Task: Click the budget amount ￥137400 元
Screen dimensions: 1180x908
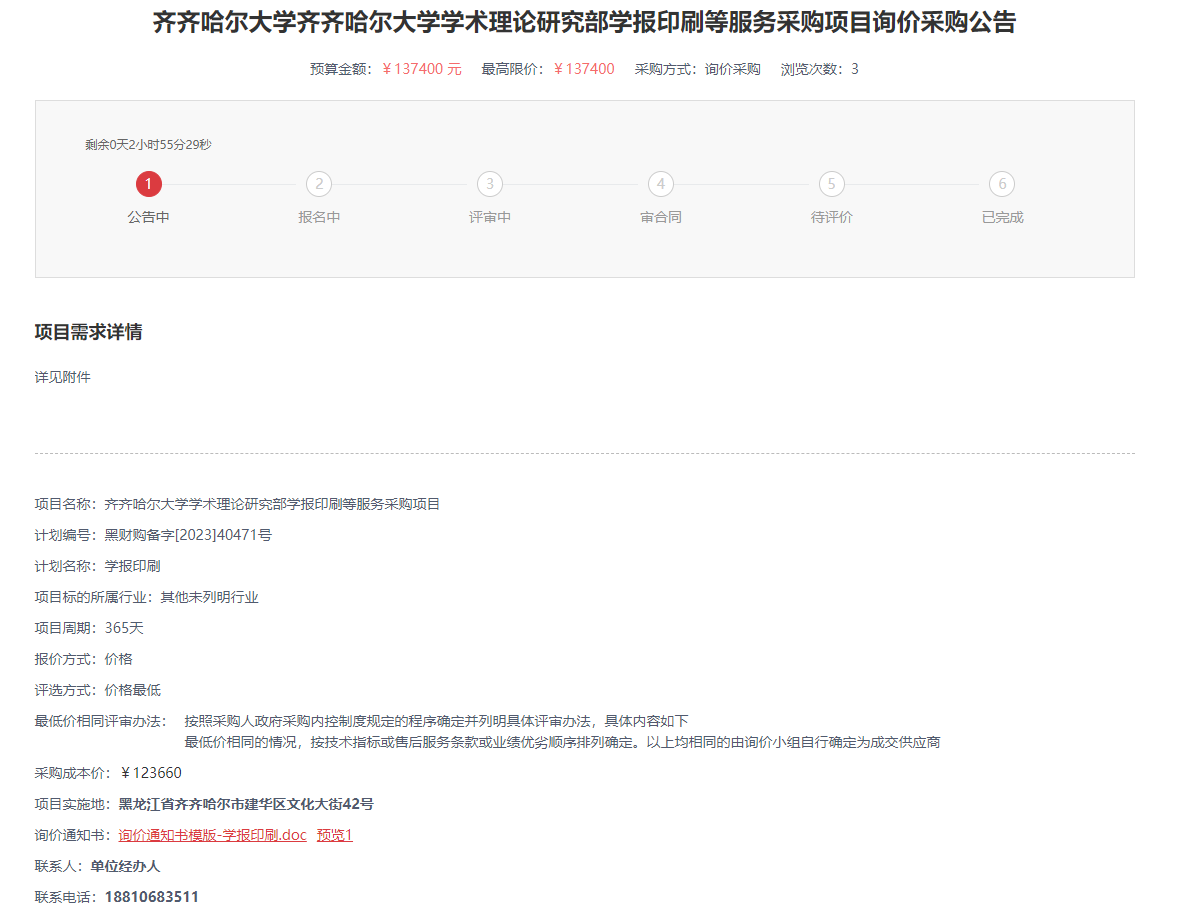Action: point(421,69)
